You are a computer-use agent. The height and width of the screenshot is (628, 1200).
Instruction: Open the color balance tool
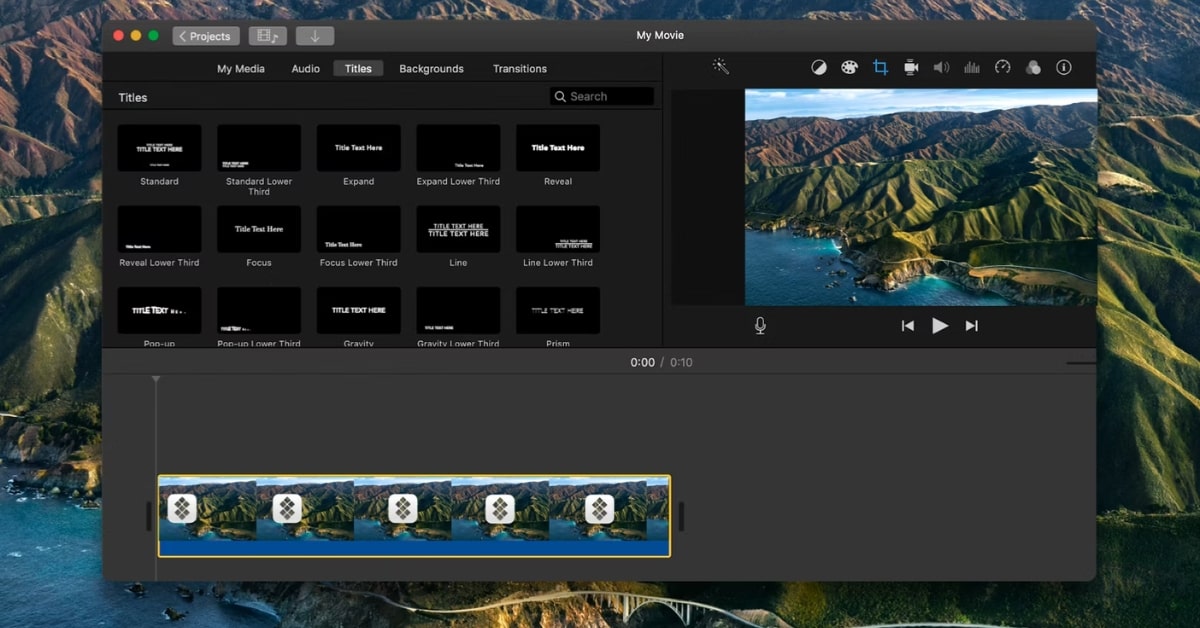818,68
